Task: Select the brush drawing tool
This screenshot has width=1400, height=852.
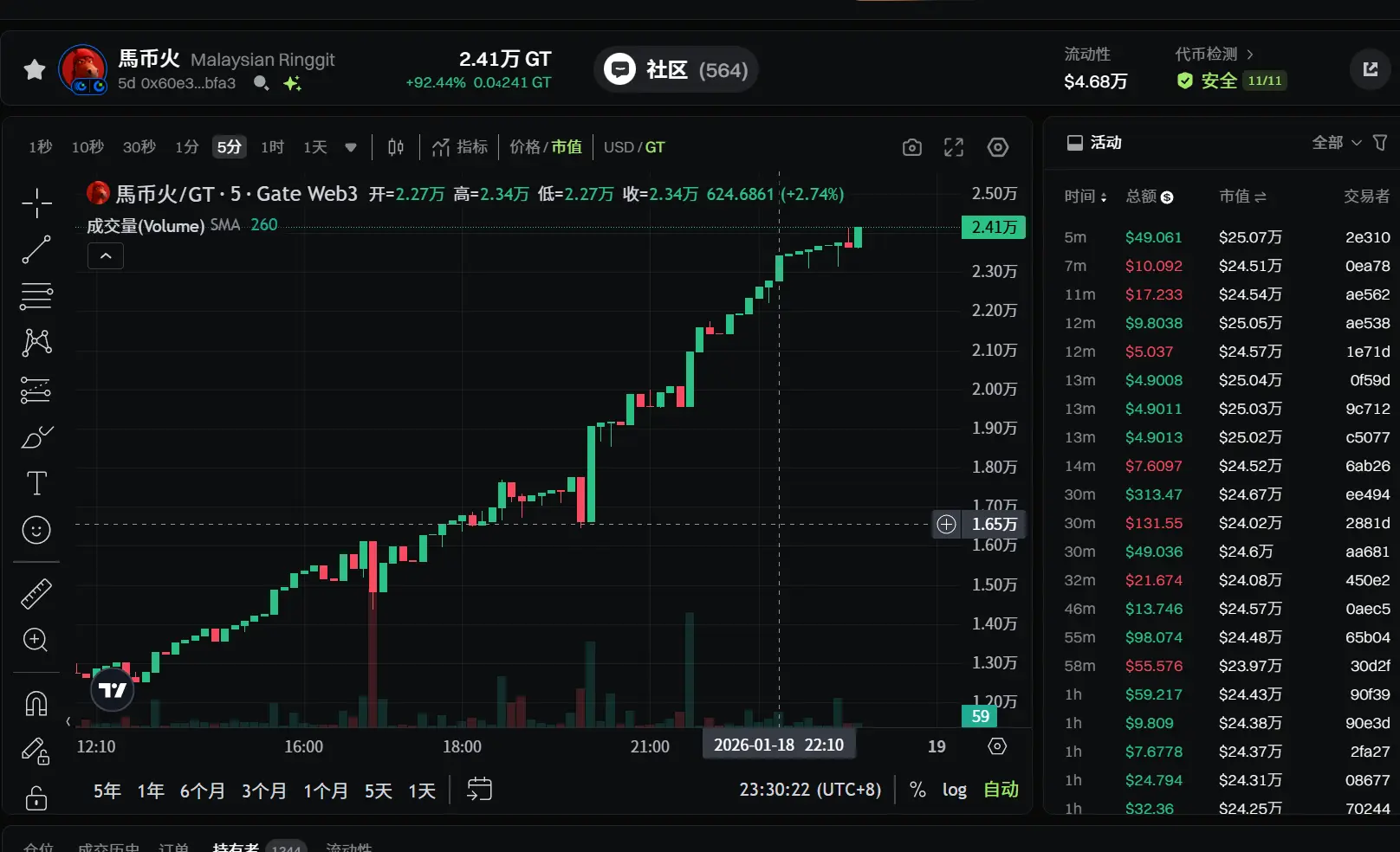Action: (36, 436)
